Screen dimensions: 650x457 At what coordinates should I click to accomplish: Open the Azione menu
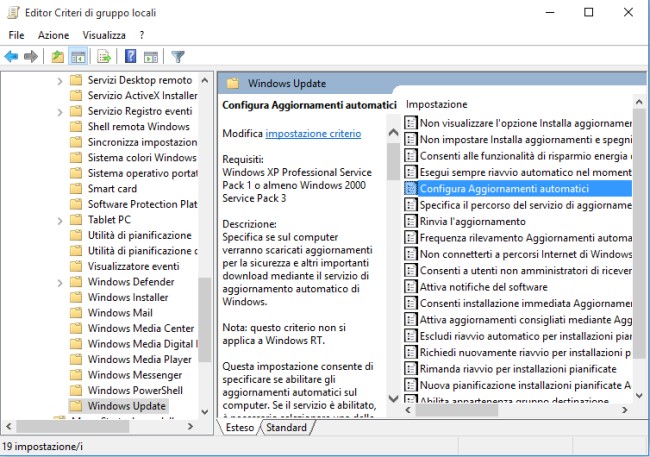(53, 35)
